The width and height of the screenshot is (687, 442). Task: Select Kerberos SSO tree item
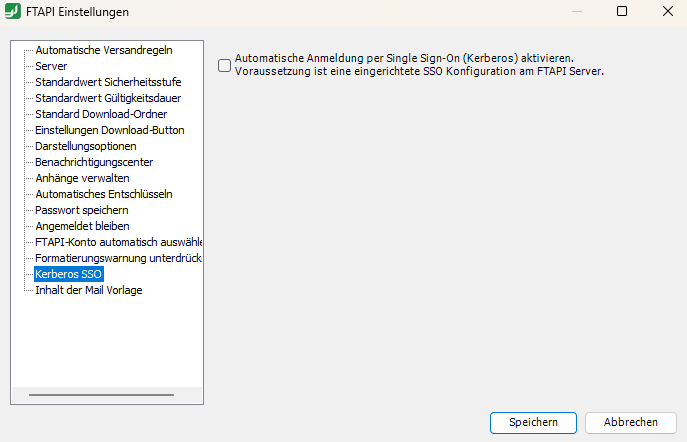pyautogui.click(x=68, y=274)
